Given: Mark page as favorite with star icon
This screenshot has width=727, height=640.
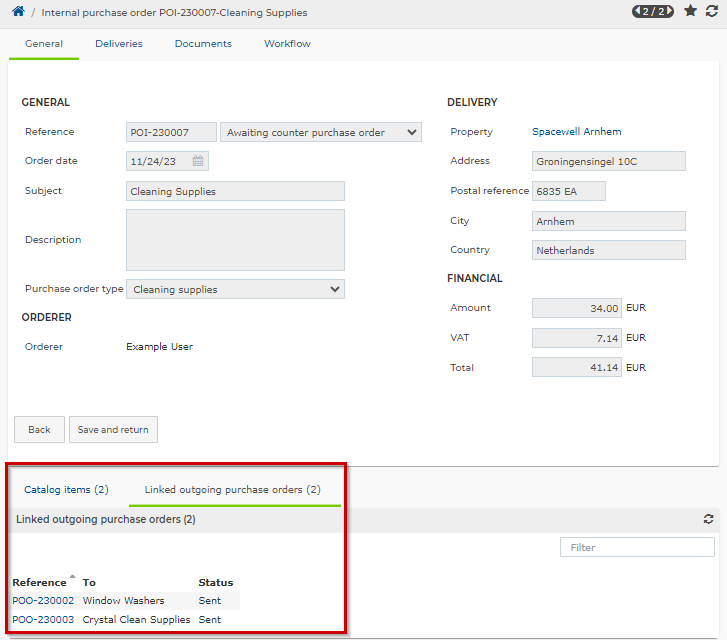Looking at the screenshot, I should pos(690,11).
